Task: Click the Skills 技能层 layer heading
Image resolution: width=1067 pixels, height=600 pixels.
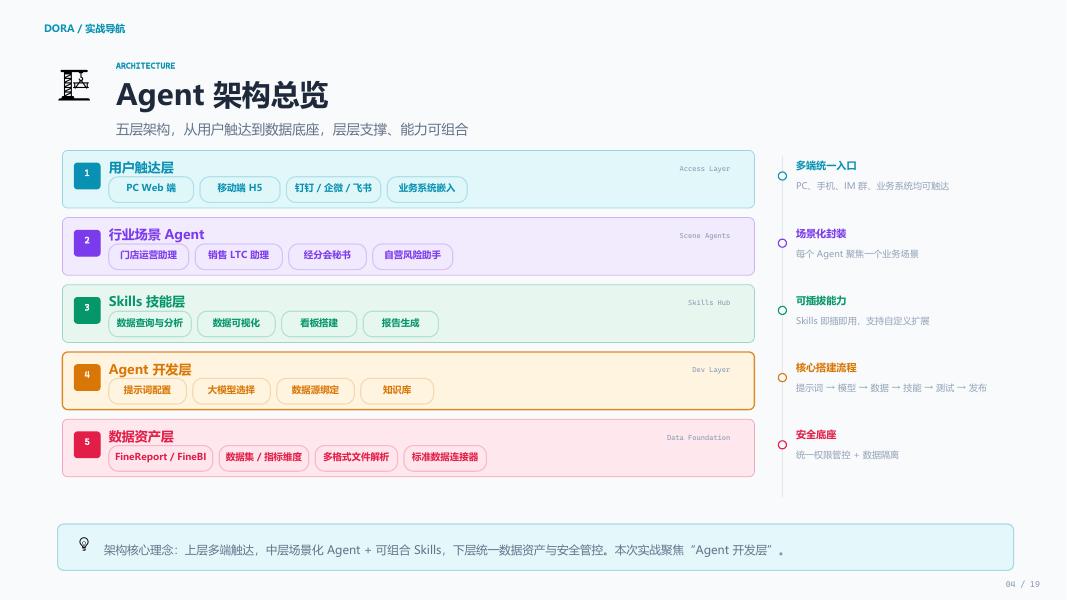Action: [147, 301]
